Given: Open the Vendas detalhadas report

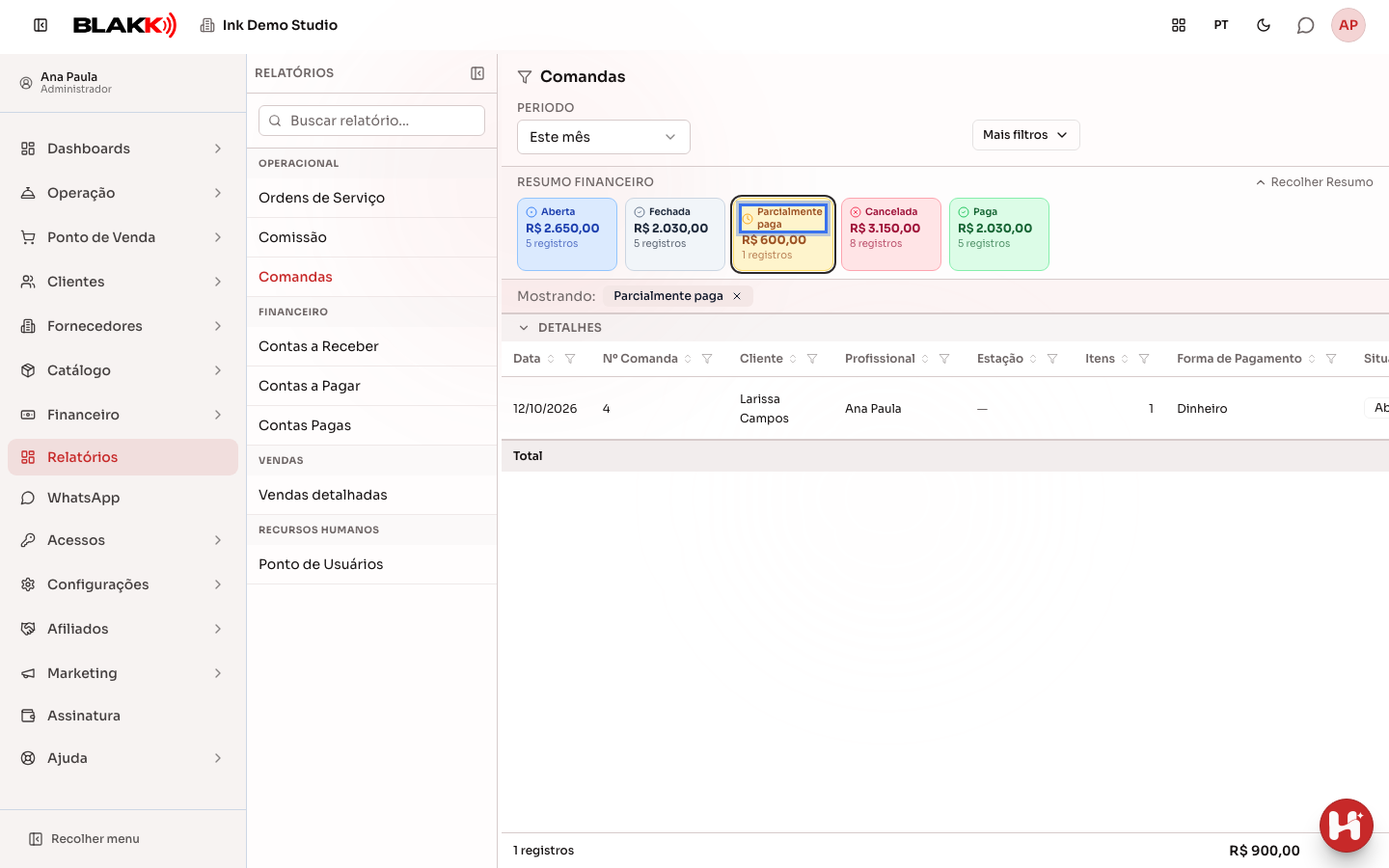Looking at the screenshot, I should pyautogui.click(x=371, y=495).
